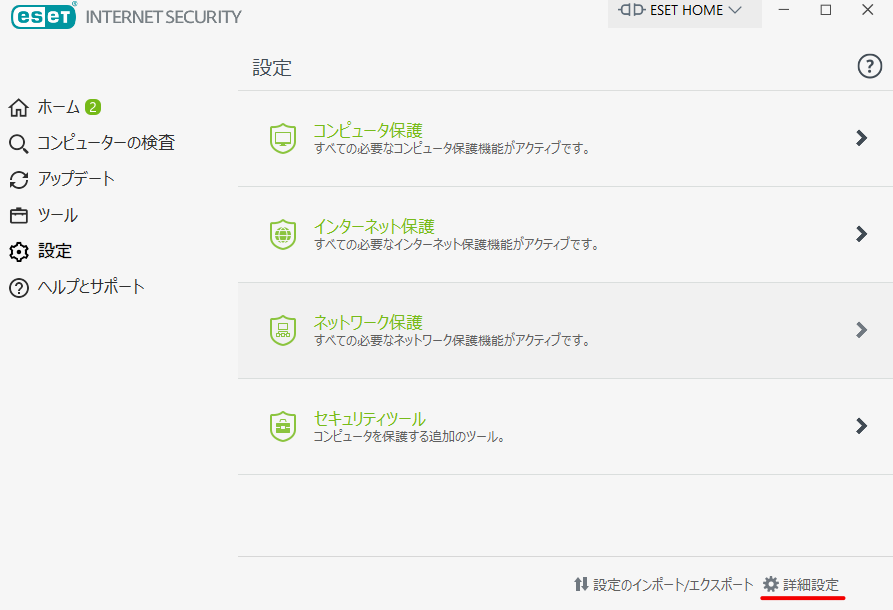Open help via the question mark icon
893x610 pixels.
(869, 67)
